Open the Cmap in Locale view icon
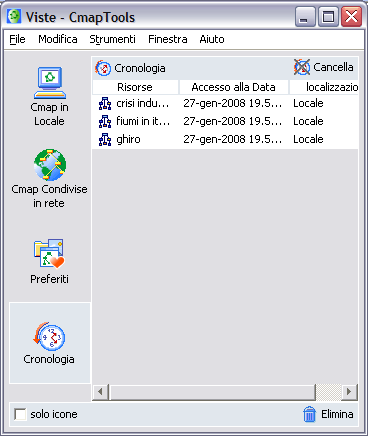Screen dimensions: 368x436 (50, 83)
